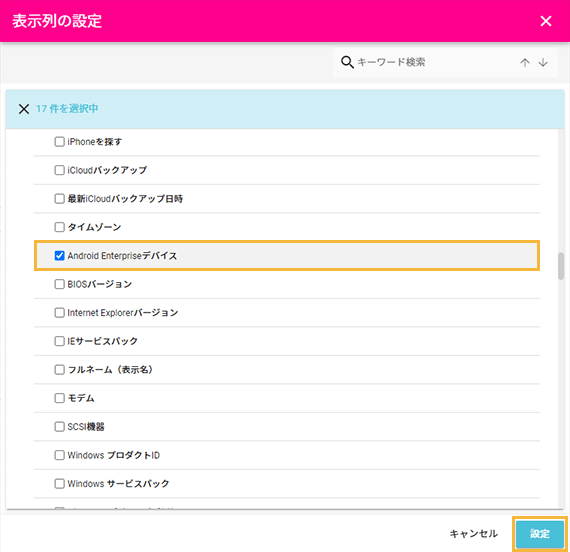Tick 最新iCloudバックアップ日時 checkbox
The image size is (570, 552).
(59, 199)
